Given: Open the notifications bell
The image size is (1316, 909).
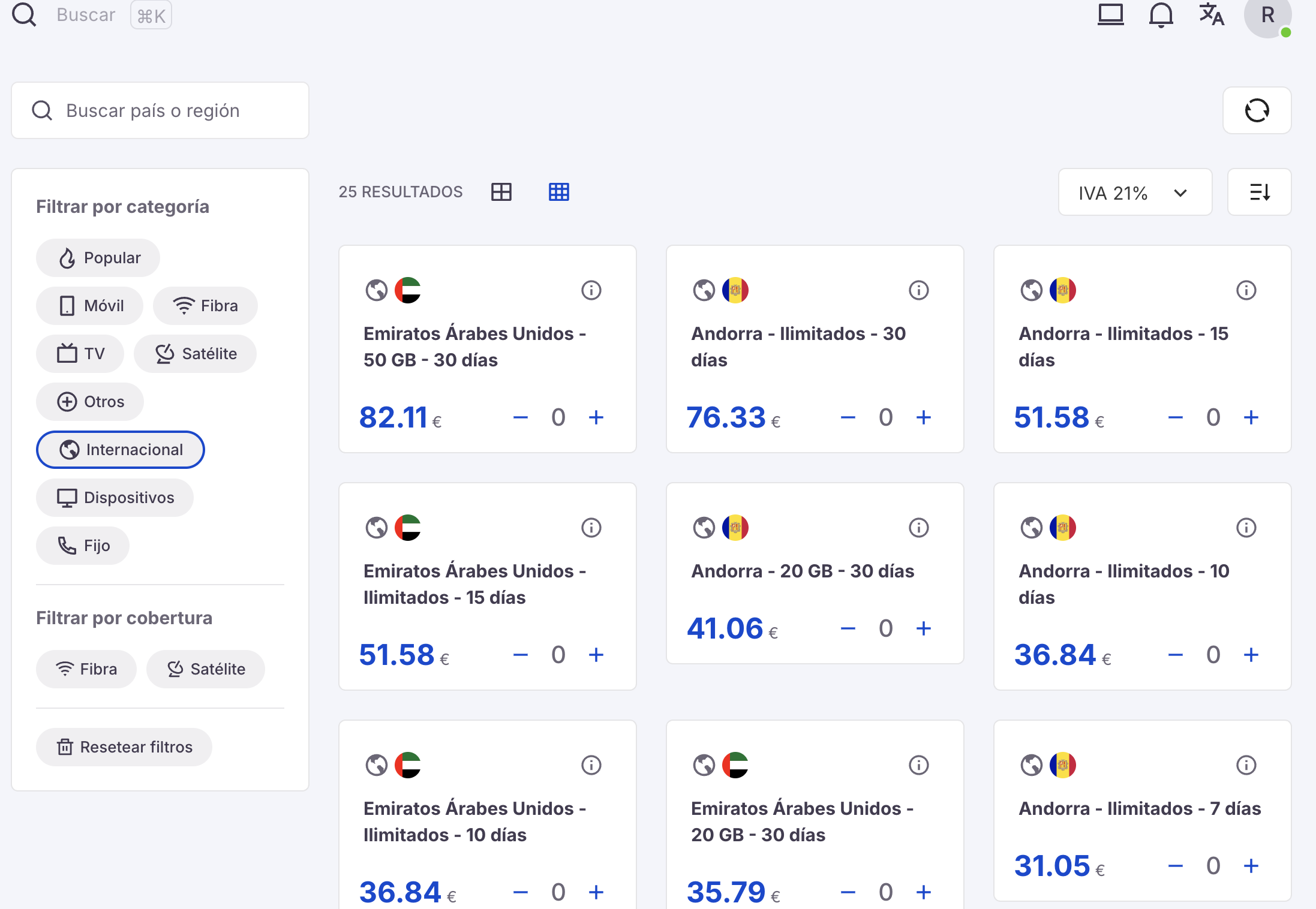Looking at the screenshot, I should [1161, 14].
